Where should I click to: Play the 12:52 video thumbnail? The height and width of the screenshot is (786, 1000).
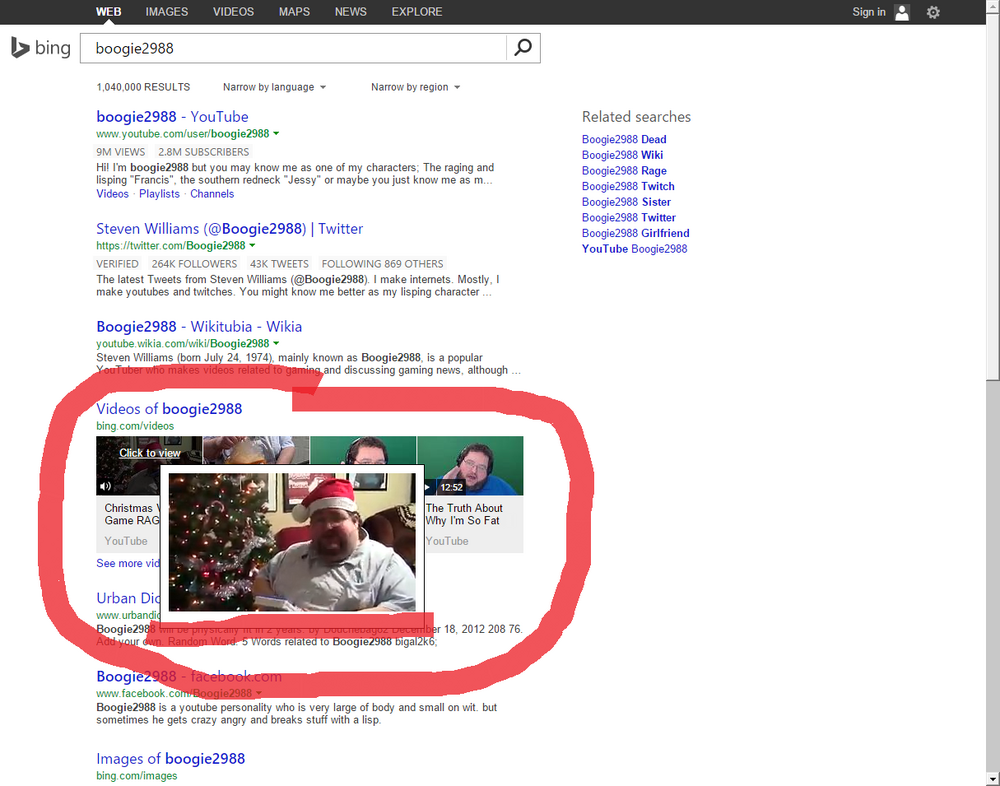click(470, 466)
